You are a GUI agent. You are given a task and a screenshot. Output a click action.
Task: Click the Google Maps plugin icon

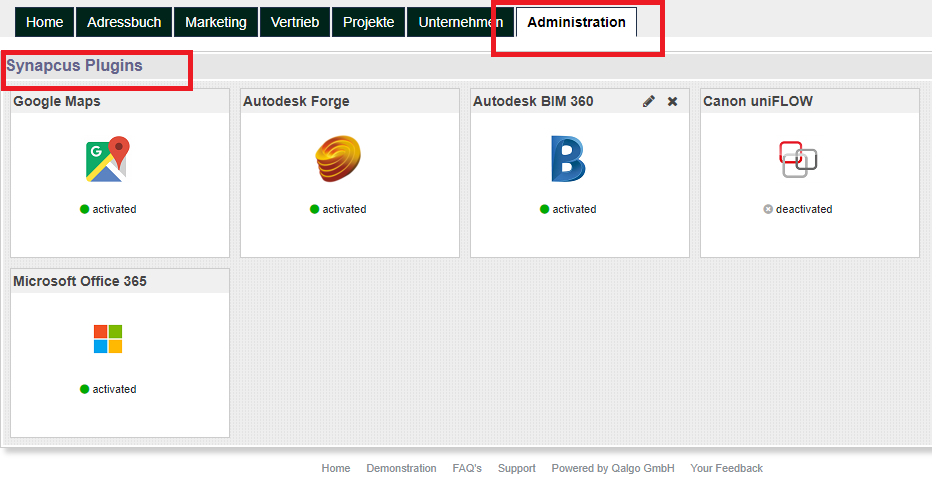(108, 160)
